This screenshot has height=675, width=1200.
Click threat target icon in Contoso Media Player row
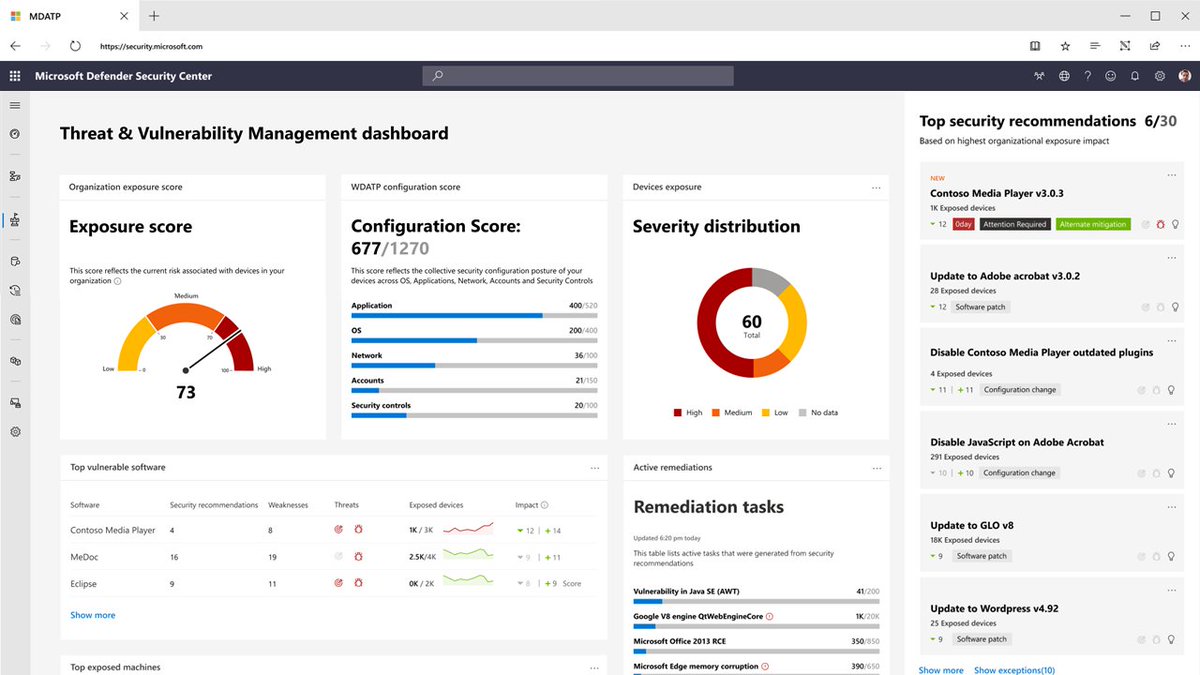338,530
